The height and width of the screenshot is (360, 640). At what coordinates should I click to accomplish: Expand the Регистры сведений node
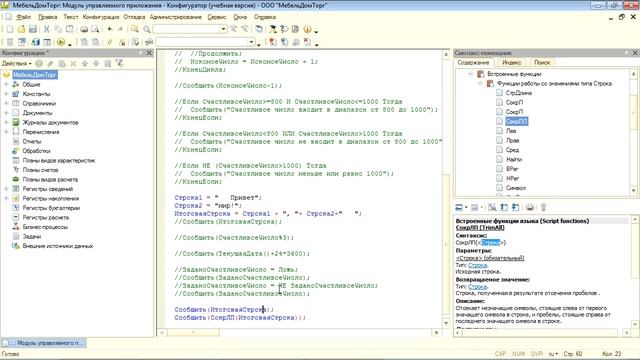tap(6, 189)
